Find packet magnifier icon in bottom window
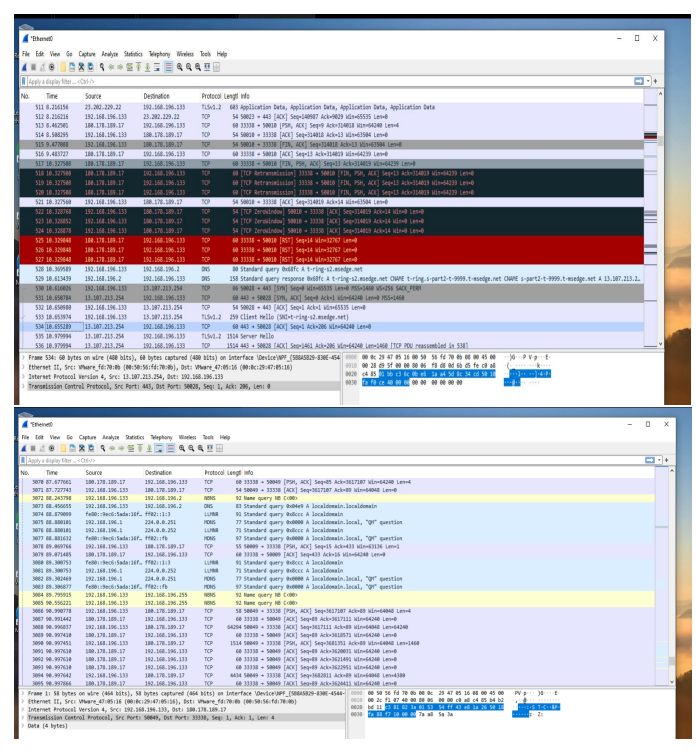 103,448
